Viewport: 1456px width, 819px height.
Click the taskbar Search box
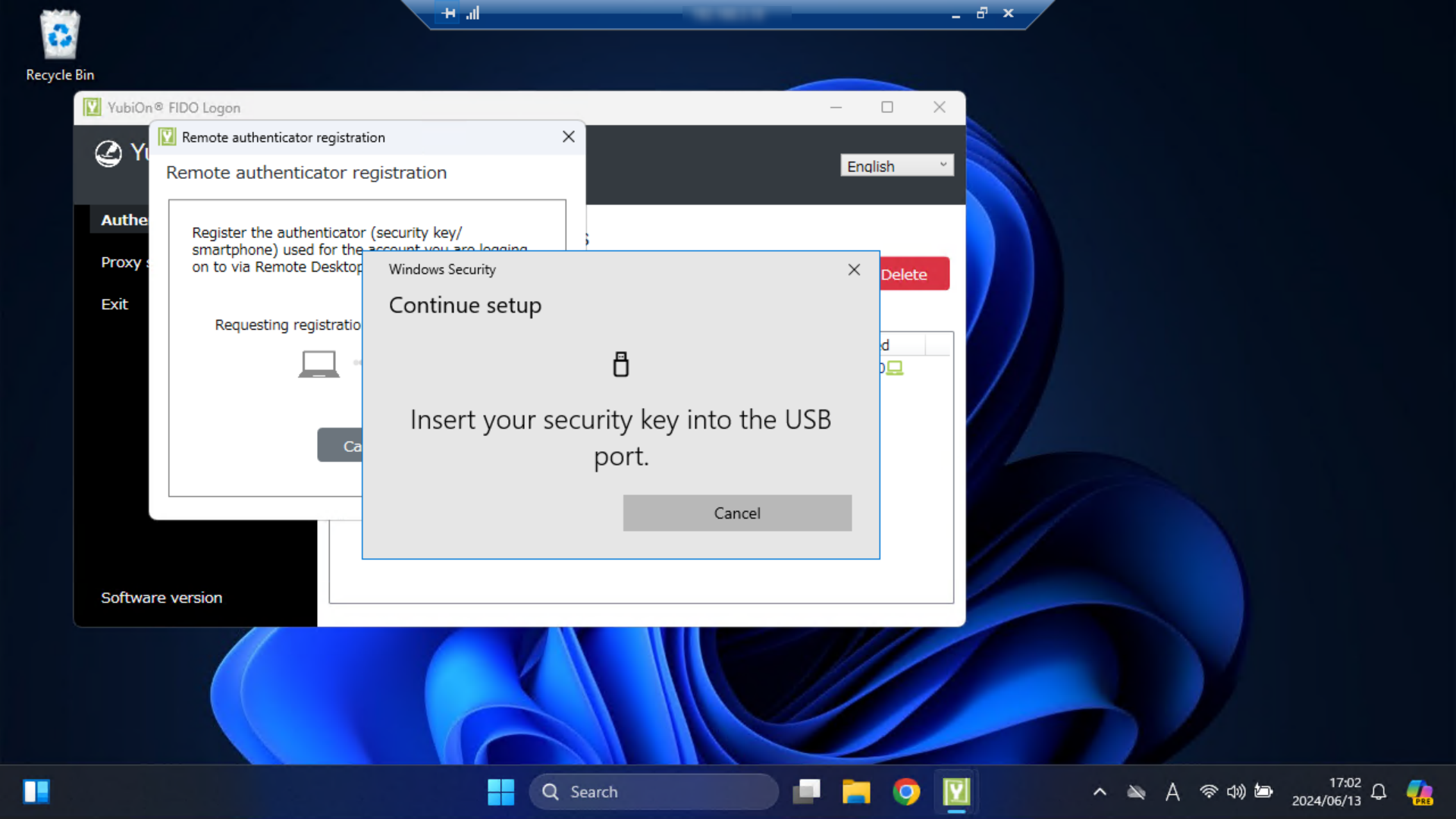click(x=654, y=792)
